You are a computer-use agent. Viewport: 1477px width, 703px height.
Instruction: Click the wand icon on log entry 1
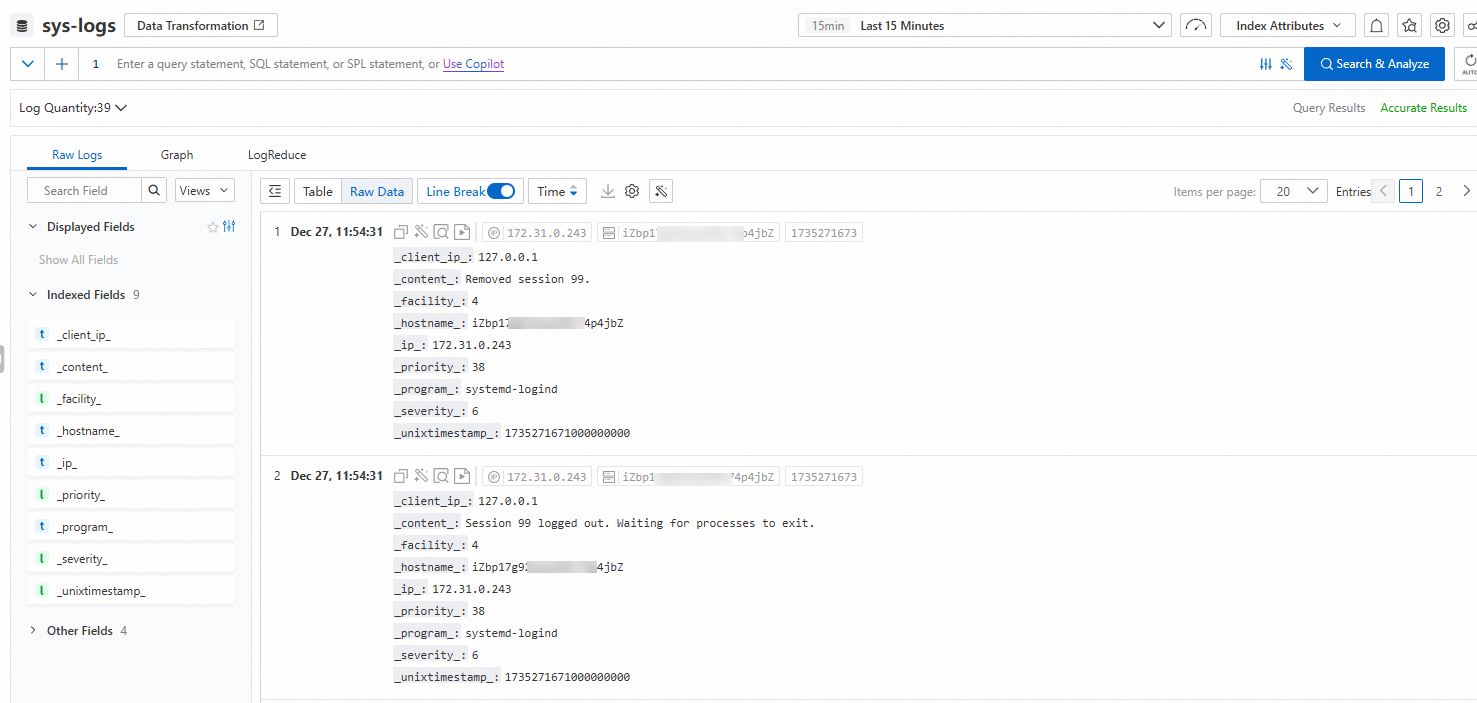pos(421,232)
